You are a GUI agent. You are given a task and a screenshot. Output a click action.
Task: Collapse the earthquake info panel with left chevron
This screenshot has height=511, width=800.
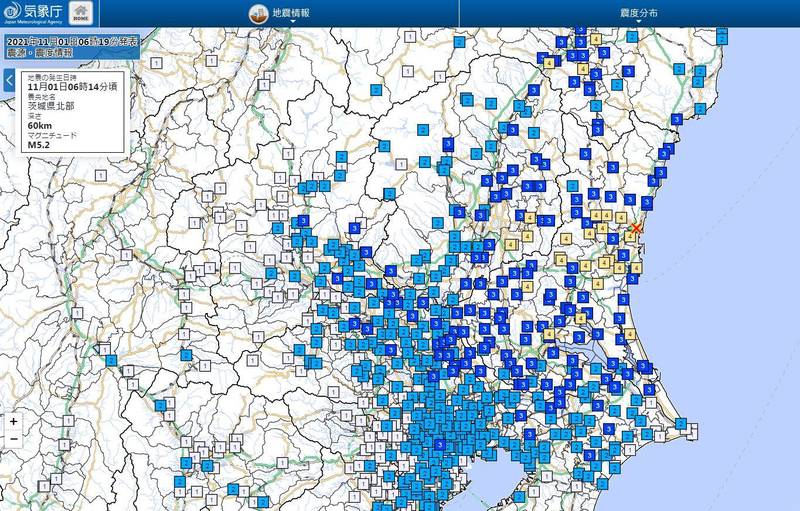click(x=9, y=81)
